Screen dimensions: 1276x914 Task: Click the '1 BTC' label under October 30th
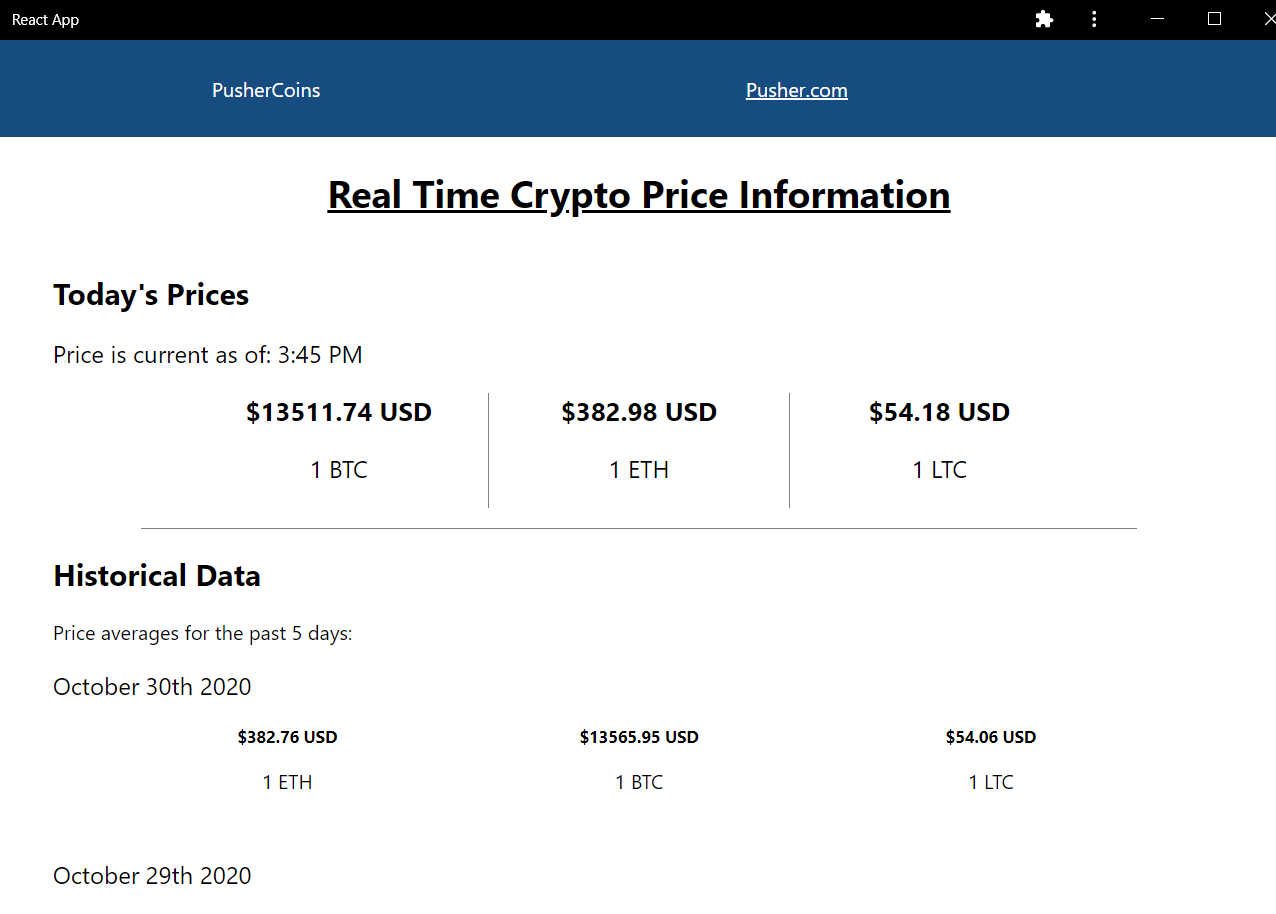[639, 782]
